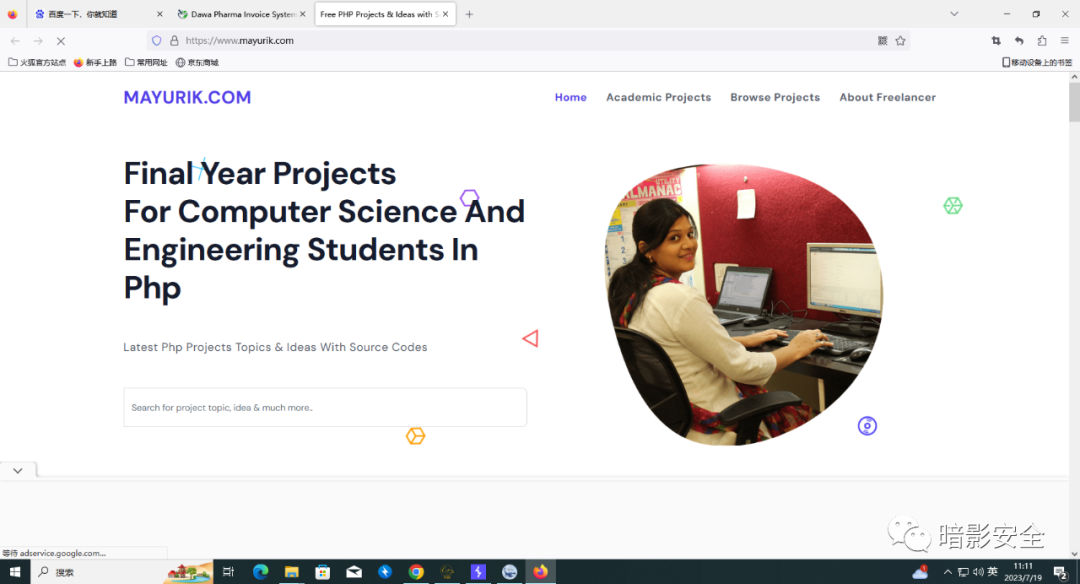Open the 京东商城 bookmark
This screenshot has width=1080, height=584.
[x=197, y=62]
